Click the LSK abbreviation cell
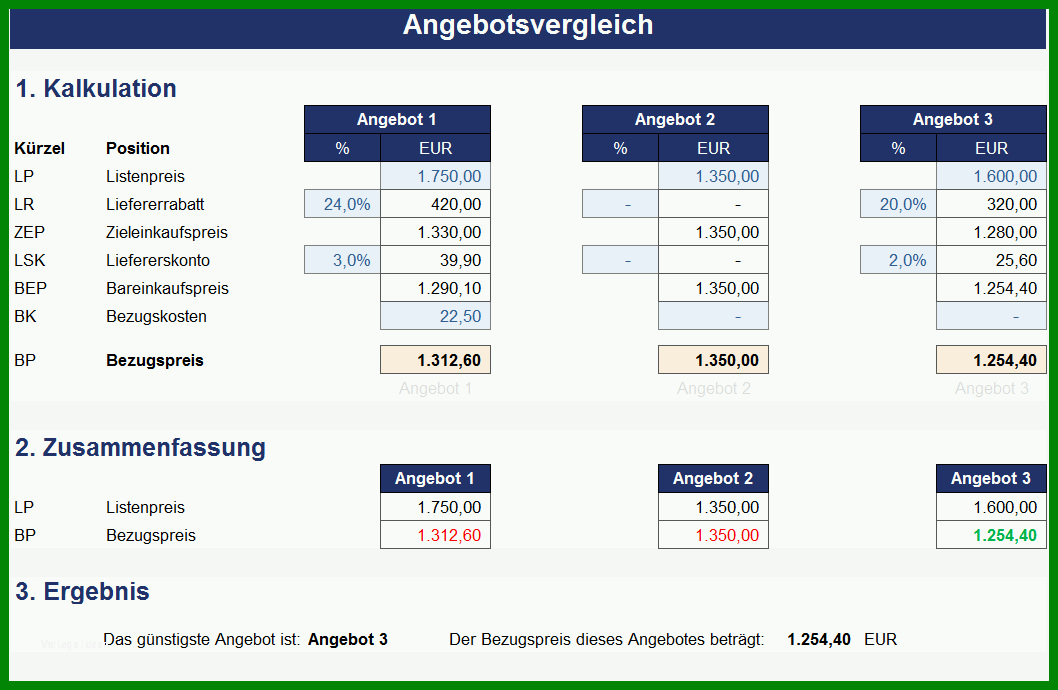The image size is (1058, 690). pyautogui.click(x=30, y=260)
